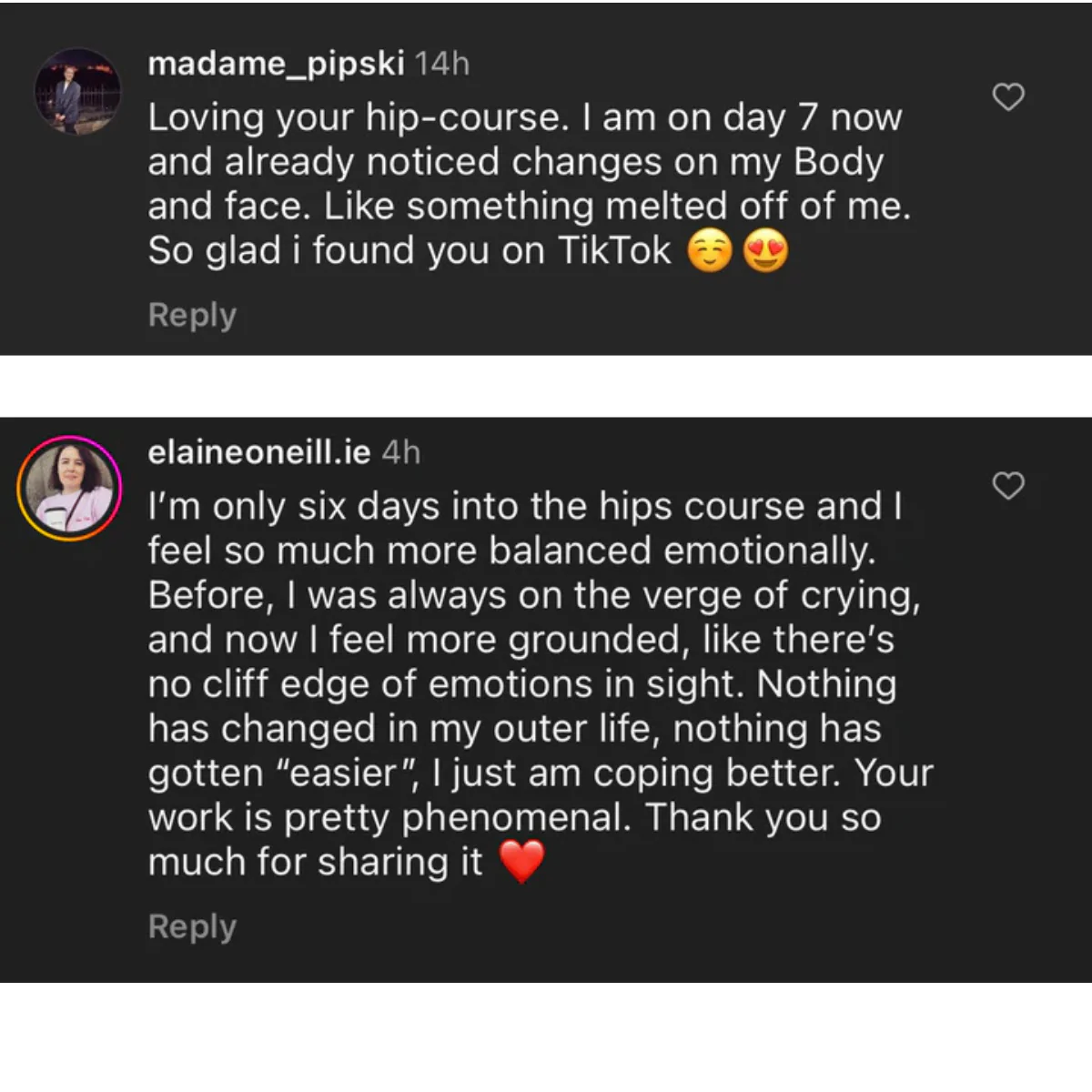The height and width of the screenshot is (1092, 1092).
Task: Click the 'Before, I was always on the verge' line
Action: click(x=534, y=595)
